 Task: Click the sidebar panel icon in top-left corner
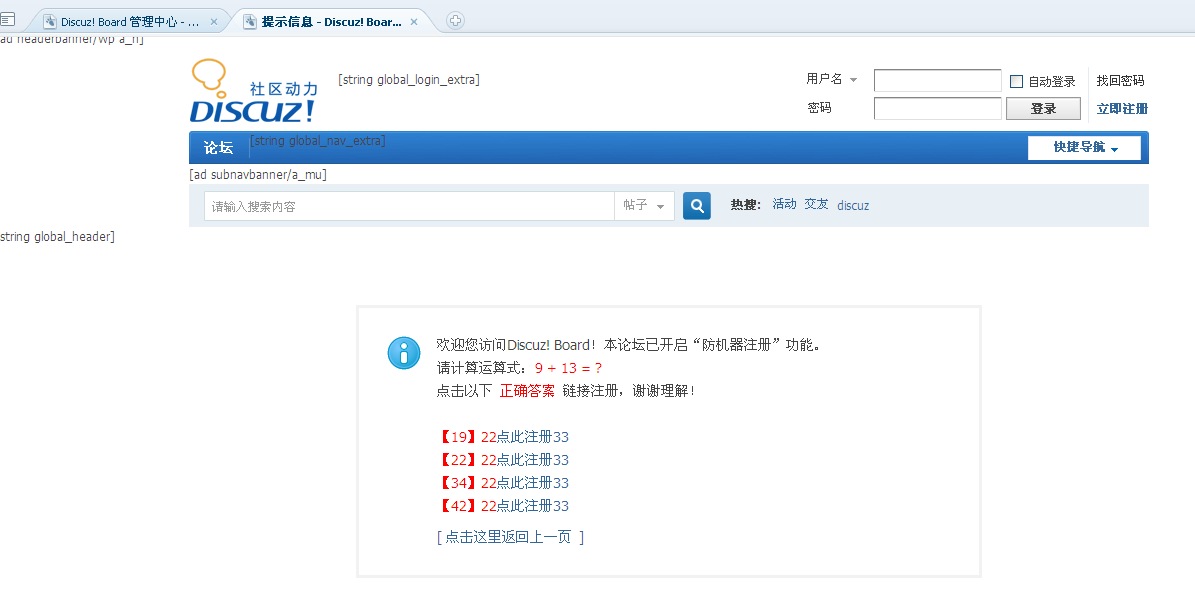(9, 18)
